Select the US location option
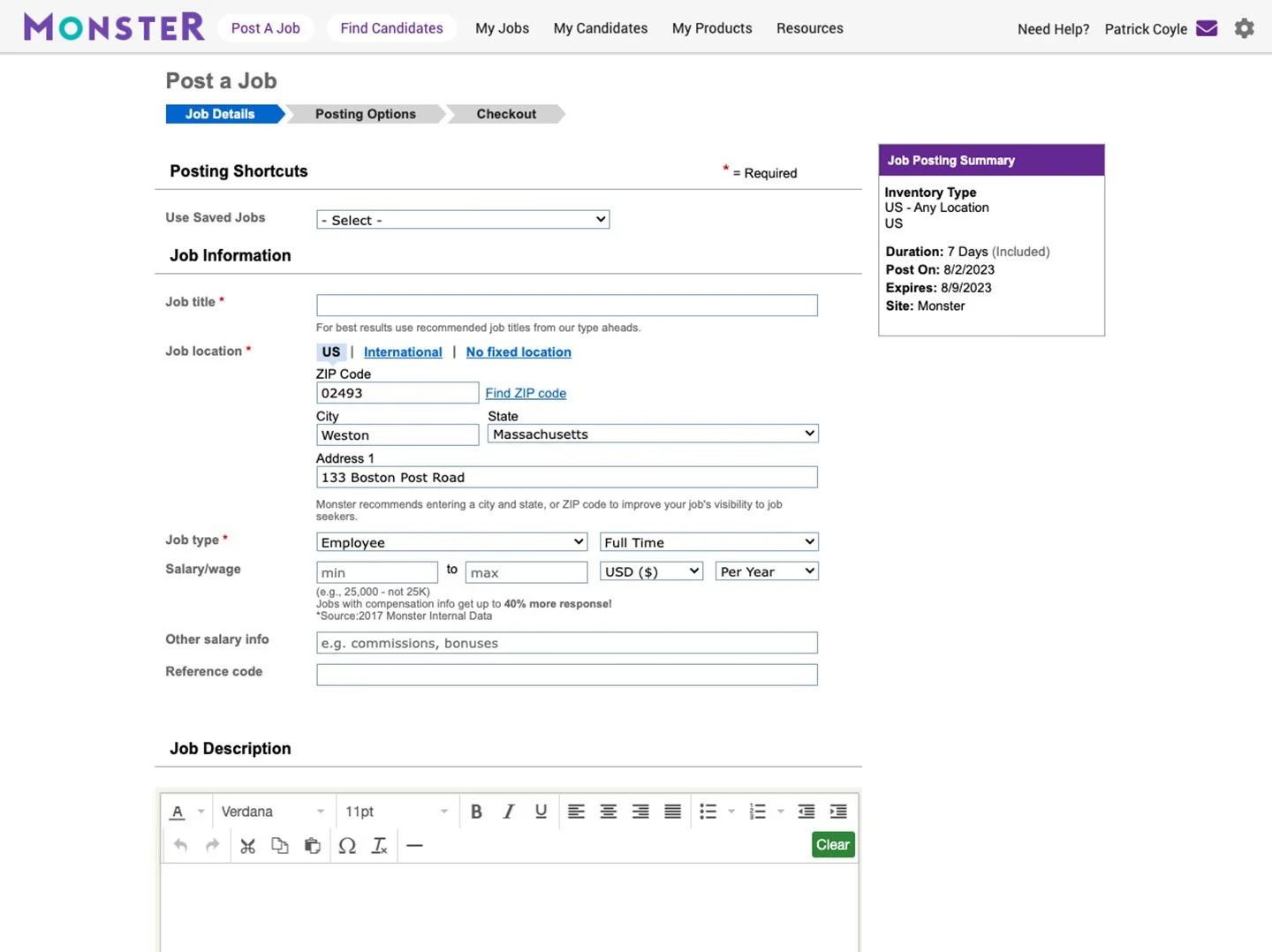Viewport: 1272px width, 952px height. pos(331,351)
